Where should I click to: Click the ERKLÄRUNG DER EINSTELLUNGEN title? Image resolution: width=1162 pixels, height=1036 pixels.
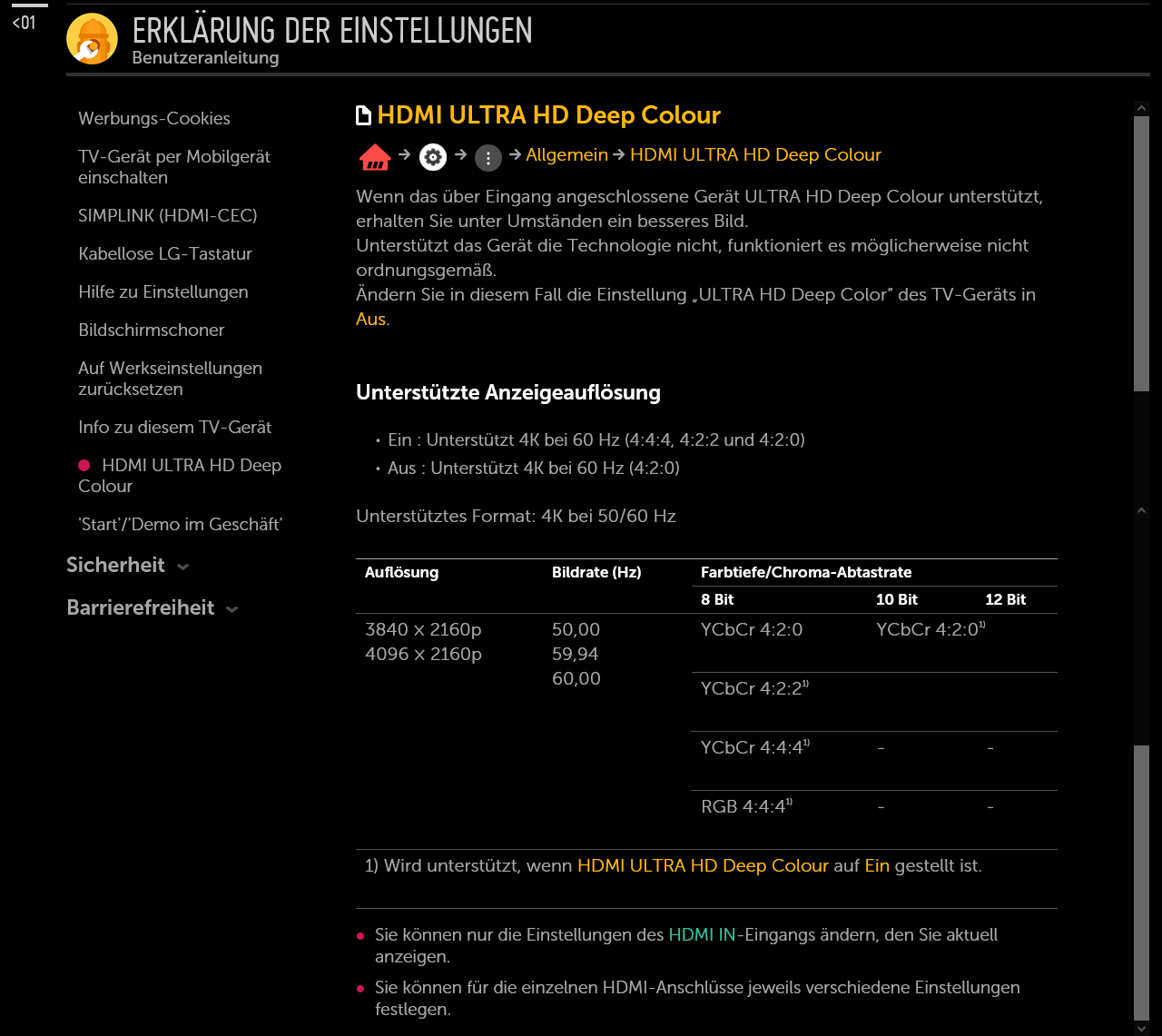332,31
